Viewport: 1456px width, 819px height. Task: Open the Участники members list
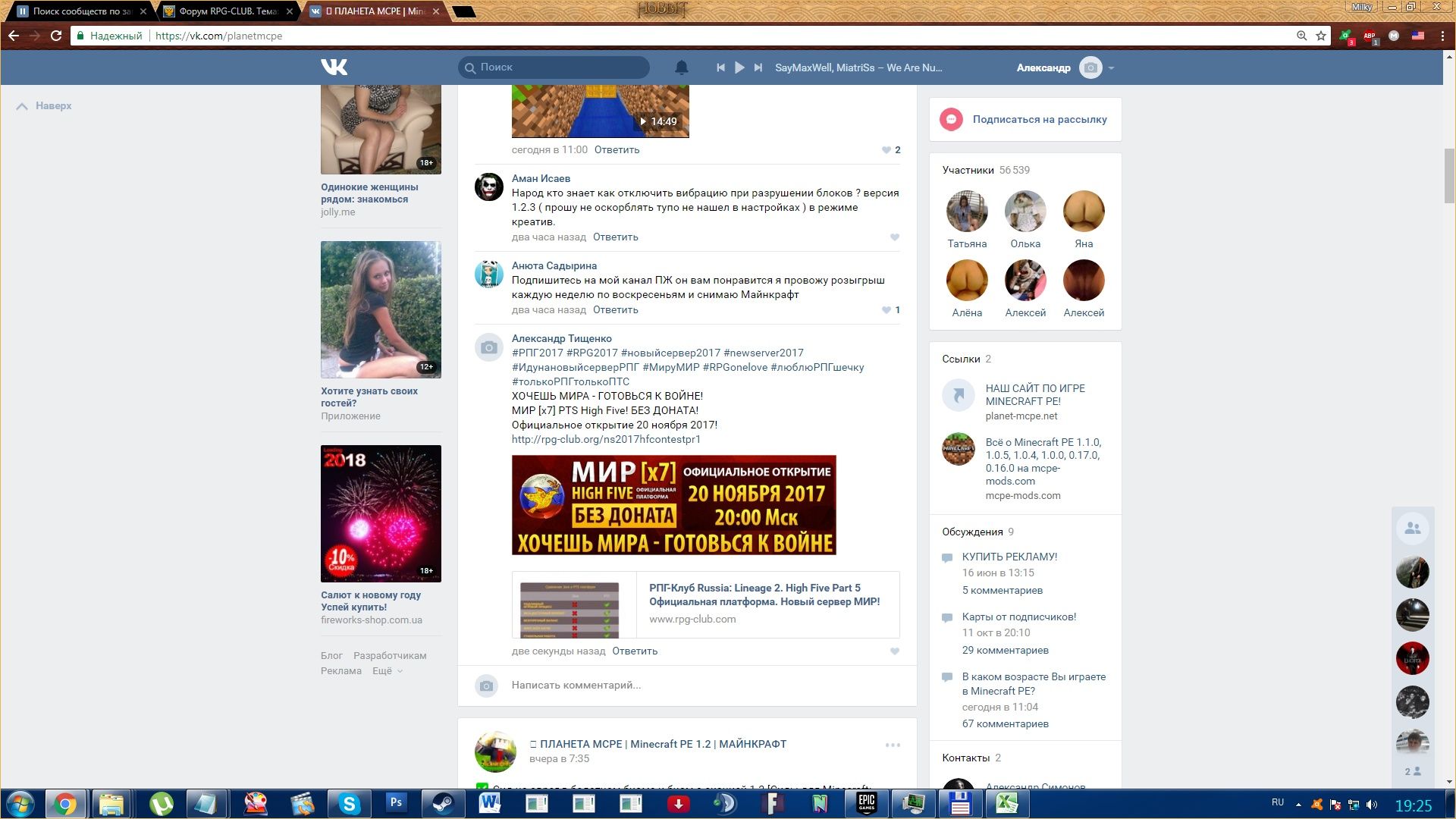pos(986,170)
